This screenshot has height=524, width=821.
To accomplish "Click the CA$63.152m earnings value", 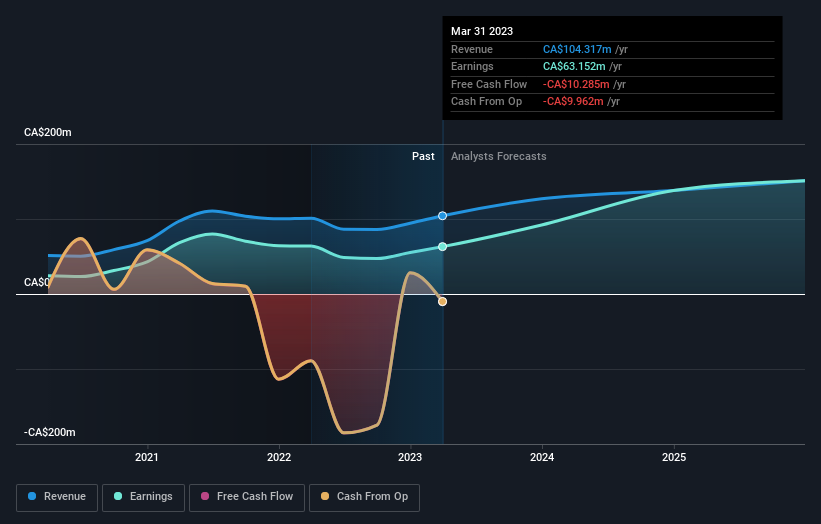I will (x=574, y=66).
